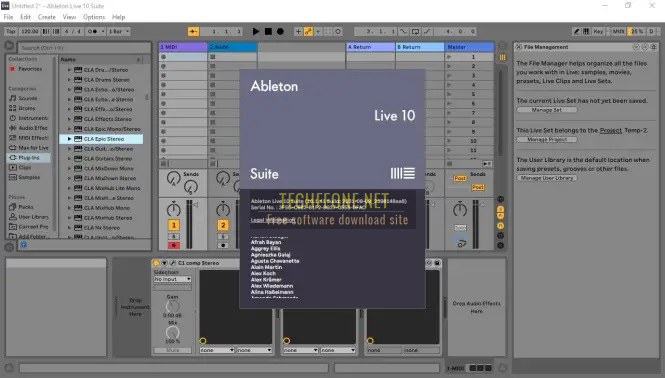The height and width of the screenshot is (378, 665).
Task: Click the browser search field
Action: 84,48
